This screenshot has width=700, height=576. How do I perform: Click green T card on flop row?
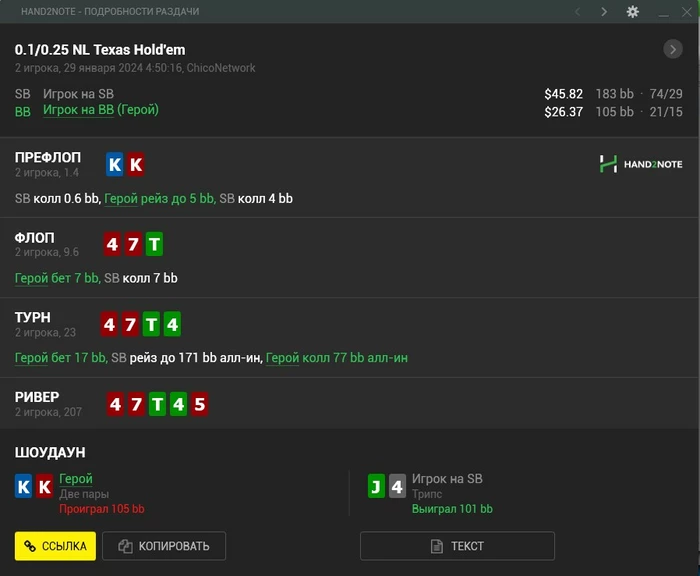point(154,244)
